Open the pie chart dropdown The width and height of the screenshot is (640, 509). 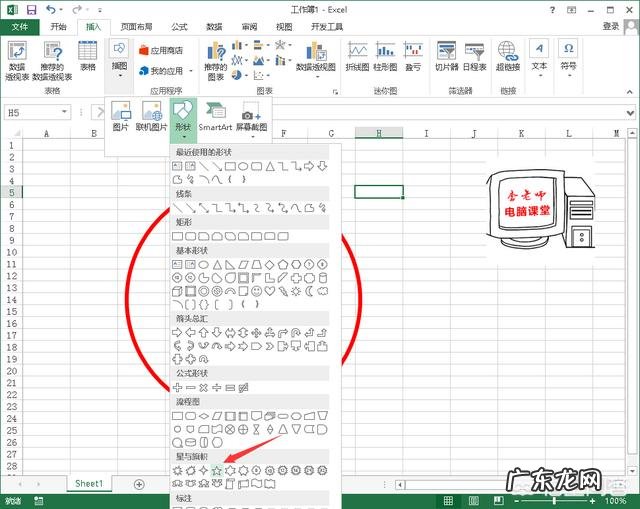(247, 76)
